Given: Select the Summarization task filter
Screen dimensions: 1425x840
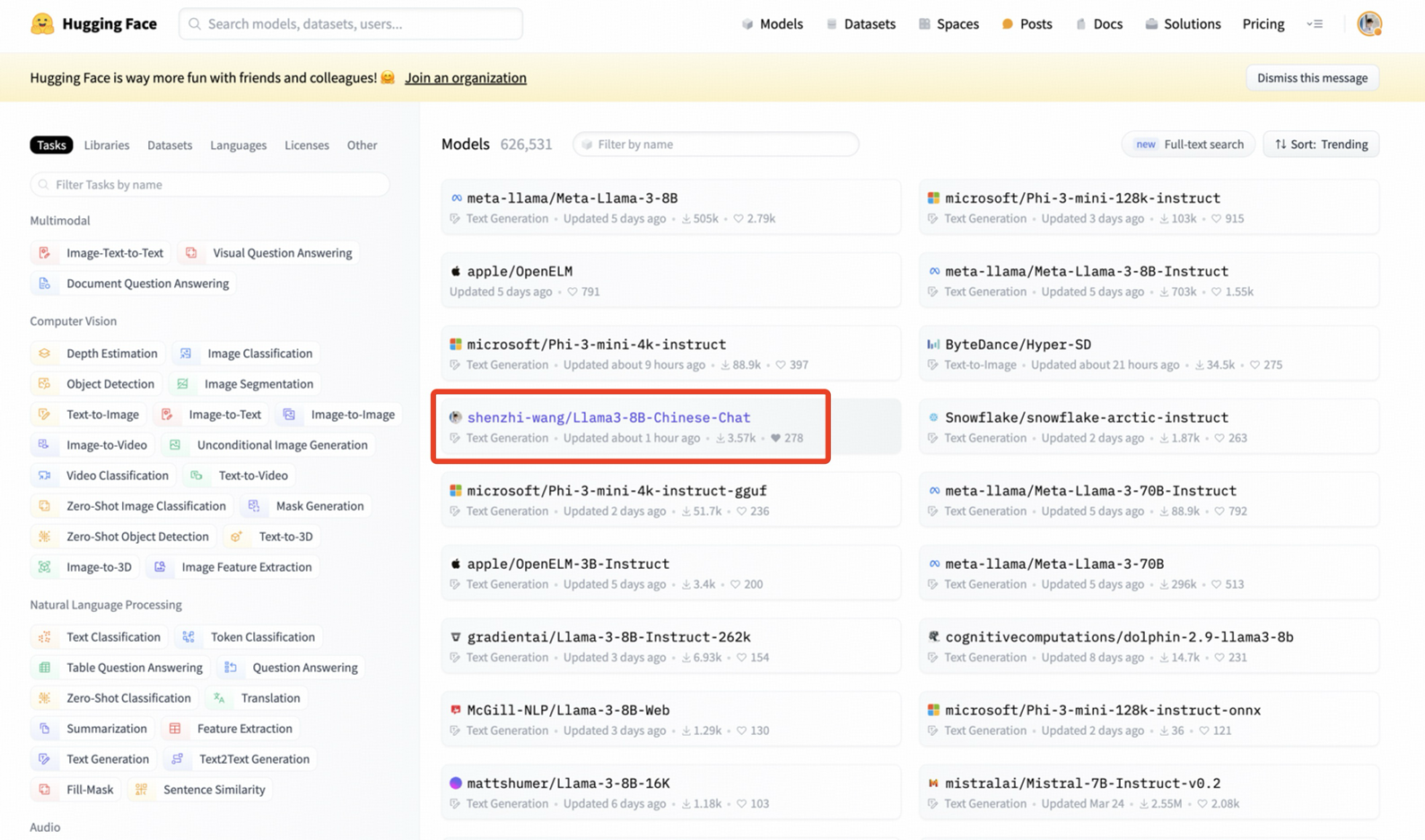Looking at the screenshot, I should coord(93,729).
